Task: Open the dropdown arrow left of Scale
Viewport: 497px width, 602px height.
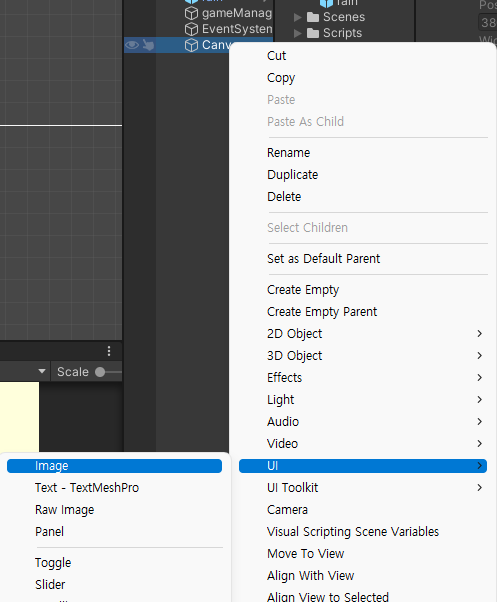Action: tap(42, 371)
